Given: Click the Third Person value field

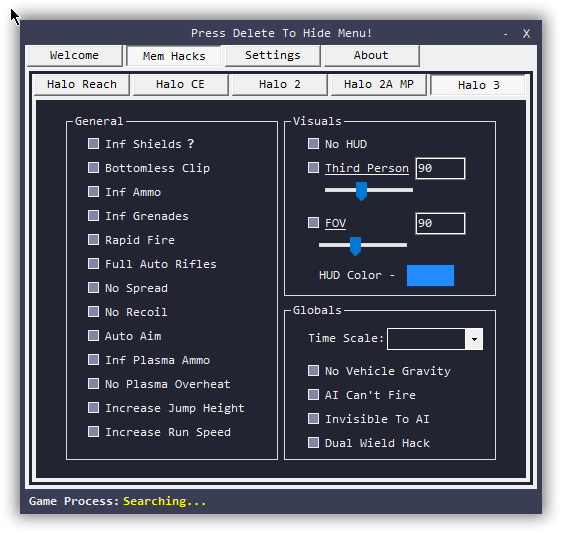Looking at the screenshot, I should click(x=440, y=168).
